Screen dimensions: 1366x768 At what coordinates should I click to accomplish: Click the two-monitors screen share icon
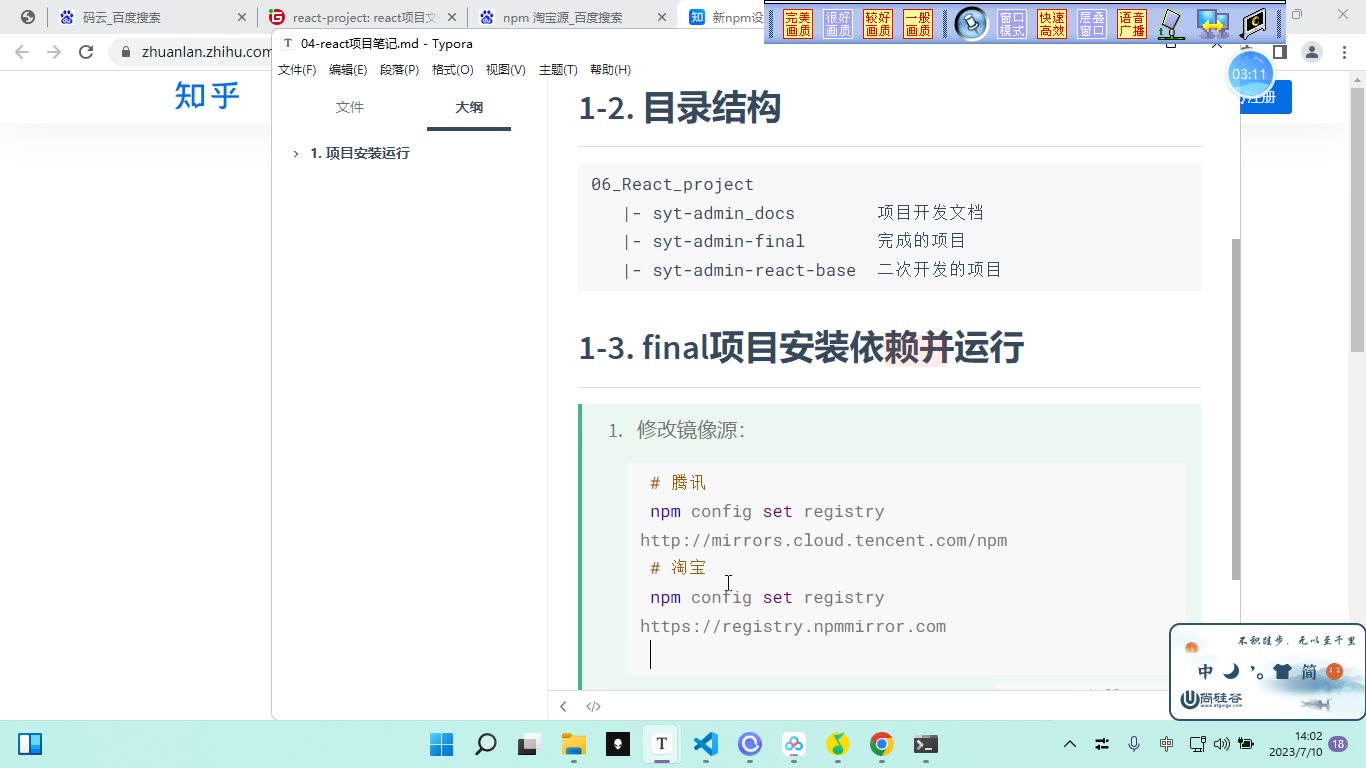click(x=1212, y=24)
